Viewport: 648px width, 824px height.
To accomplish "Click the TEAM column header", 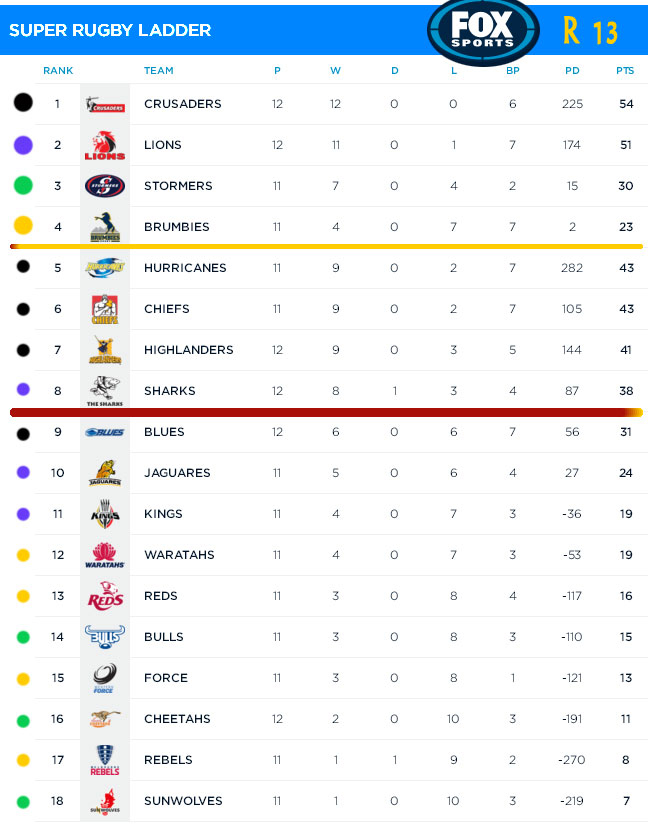I will click(158, 71).
